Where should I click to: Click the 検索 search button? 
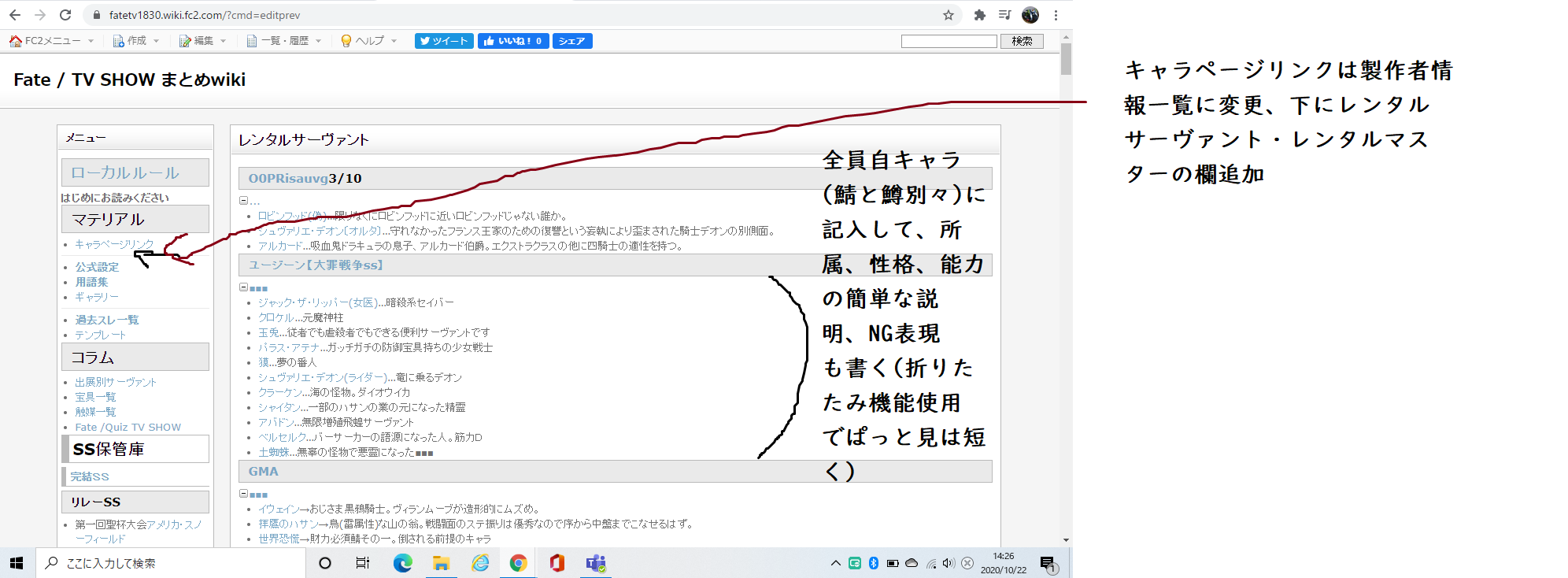coord(1022,41)
